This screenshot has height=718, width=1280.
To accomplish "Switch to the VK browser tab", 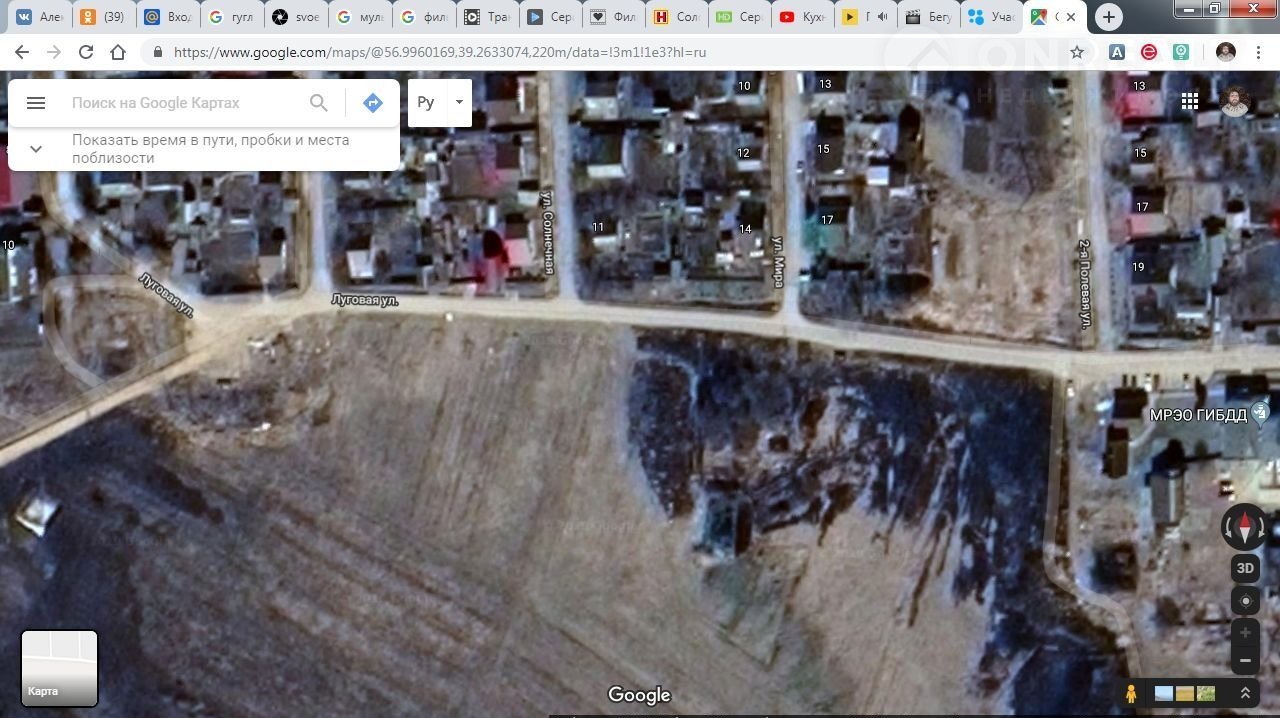I will pos(38,17).
